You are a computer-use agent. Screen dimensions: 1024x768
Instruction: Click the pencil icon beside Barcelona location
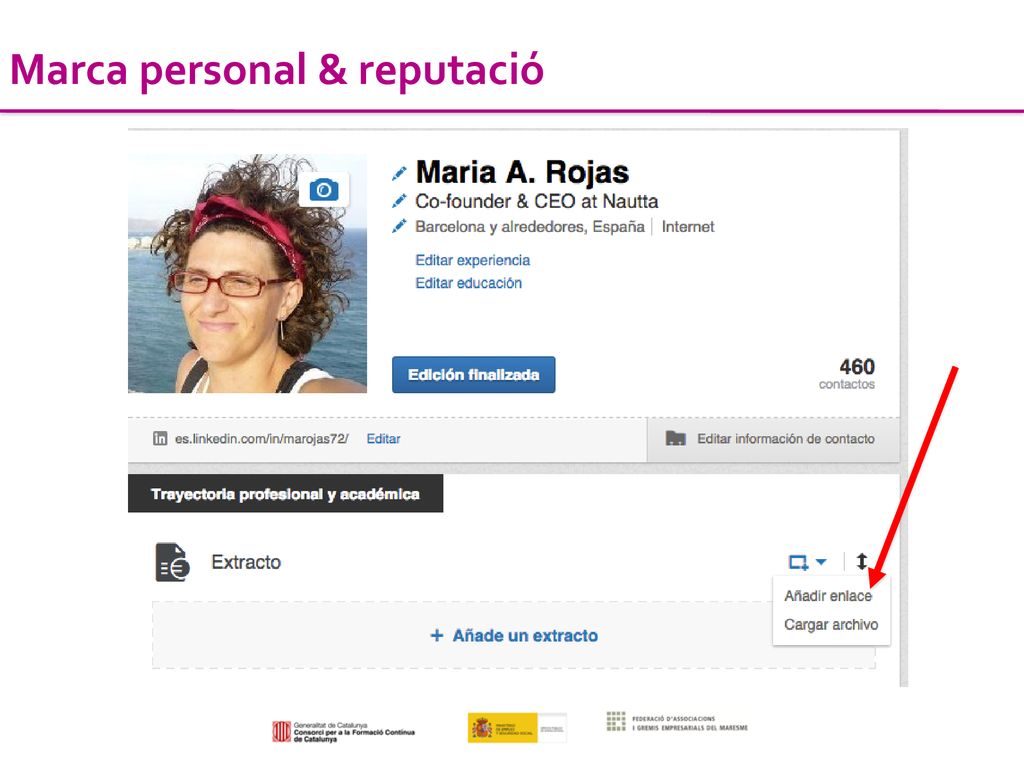pos(398,227)
